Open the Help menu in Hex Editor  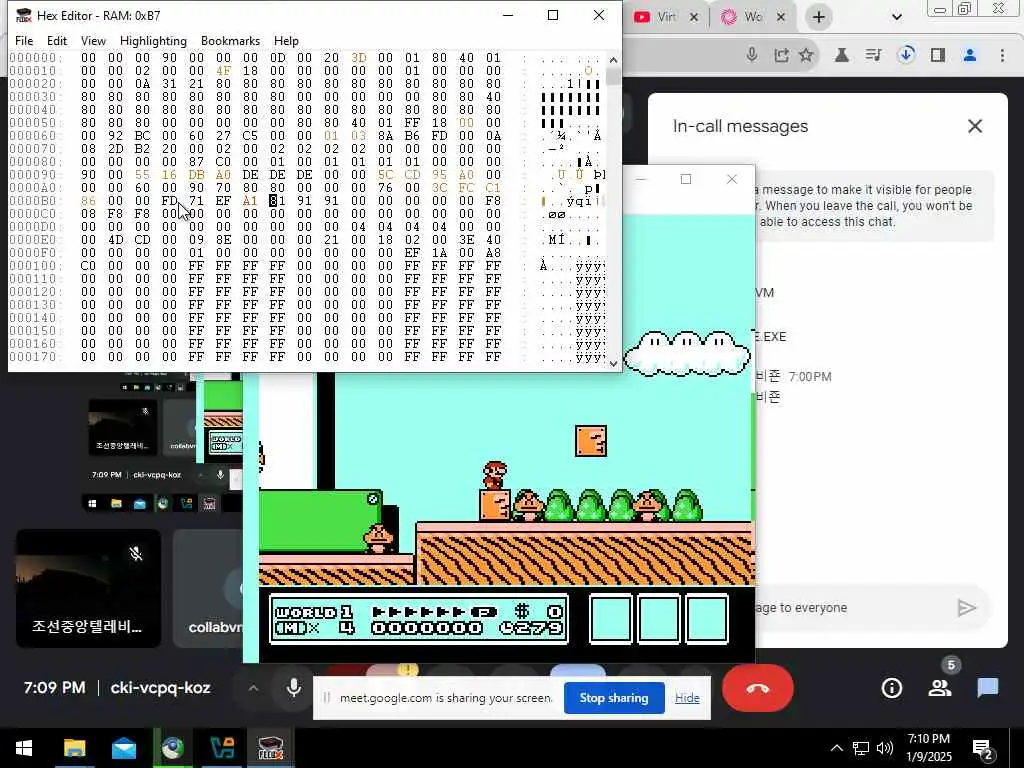(286, 40)
